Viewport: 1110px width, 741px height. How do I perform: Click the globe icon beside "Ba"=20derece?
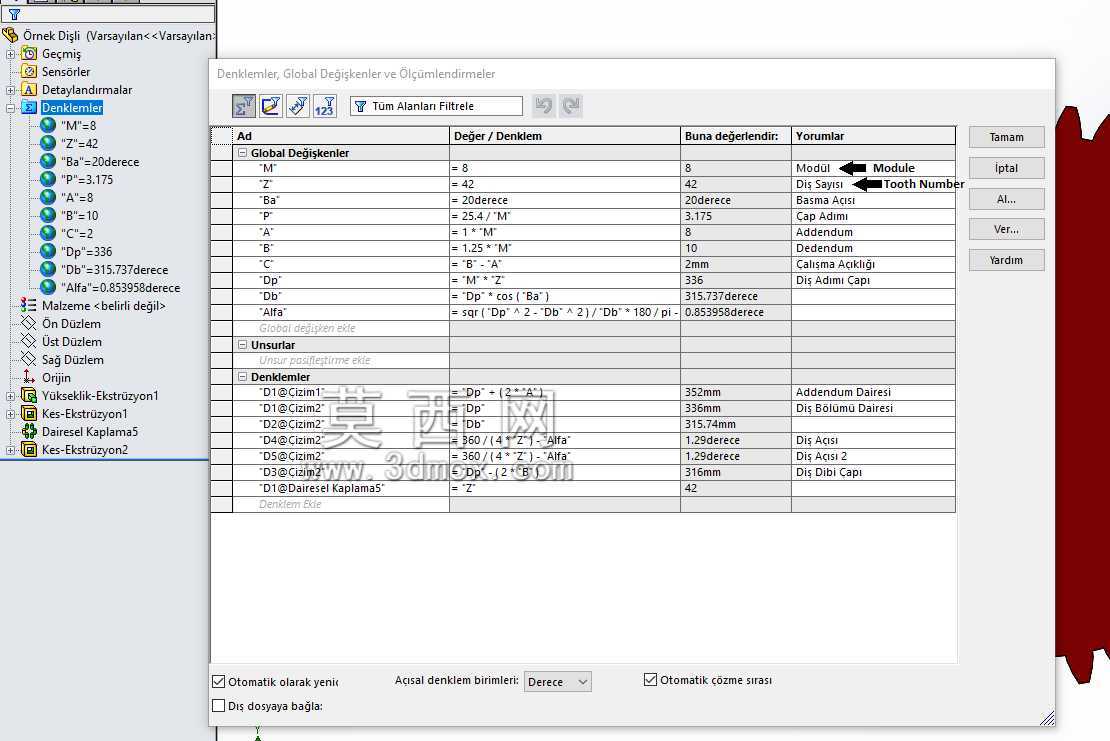tap(48, 161)
